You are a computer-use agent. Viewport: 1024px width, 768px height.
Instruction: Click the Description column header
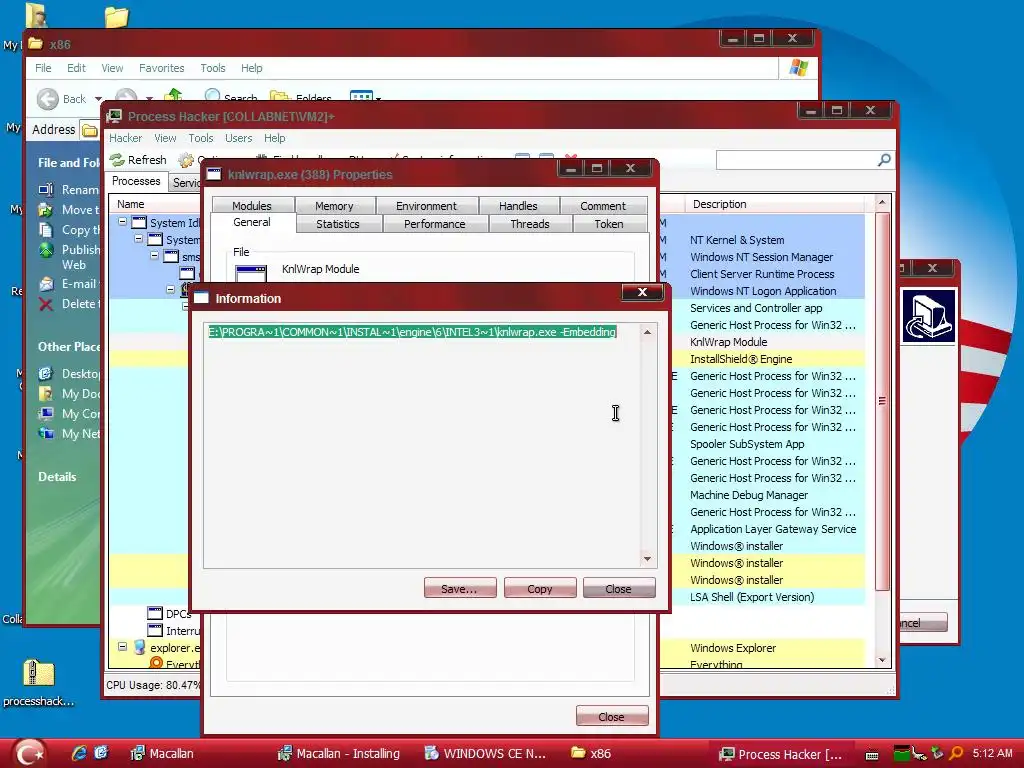click(x=775, y=204)
